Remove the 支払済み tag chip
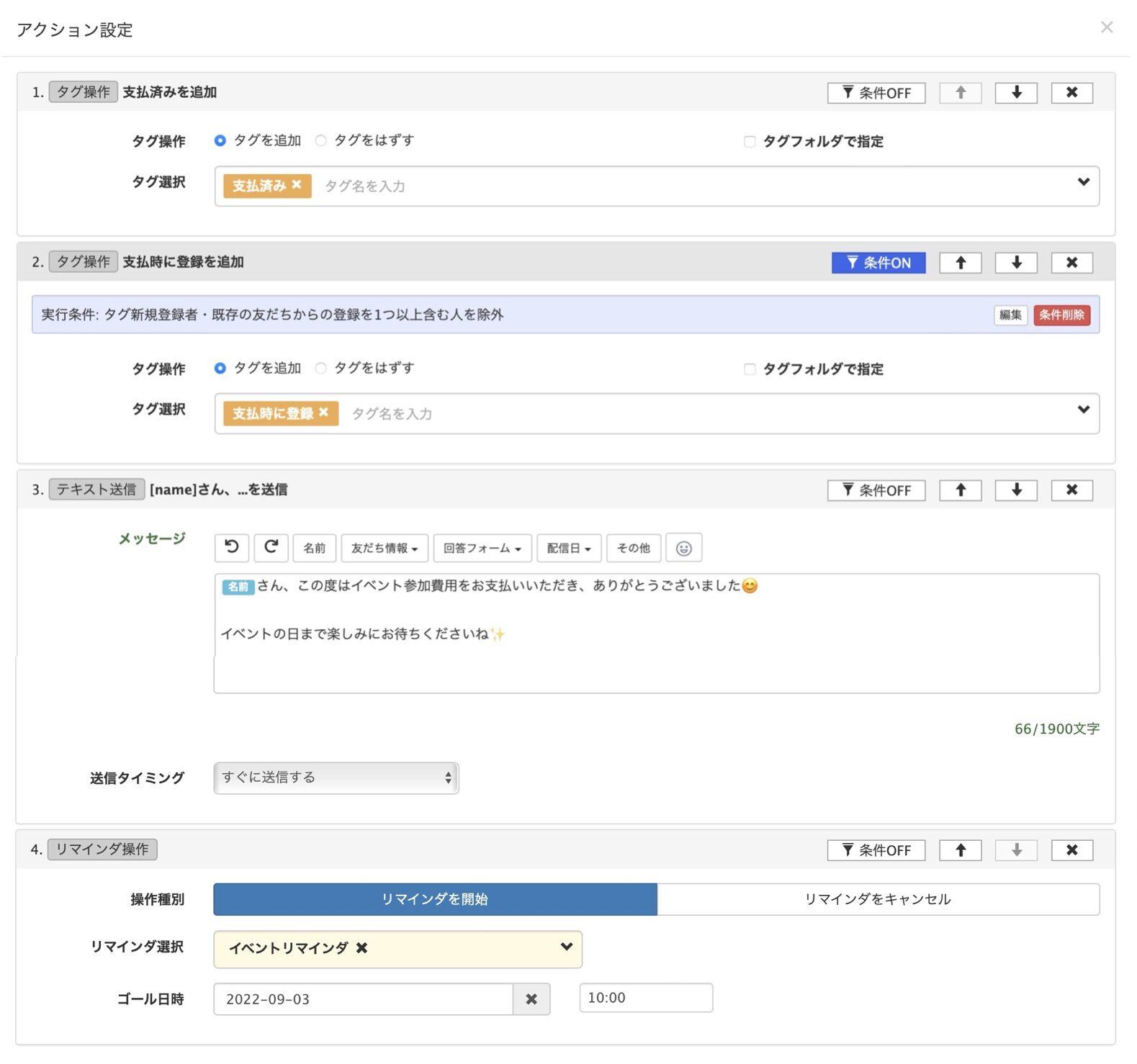Screen dimensions: 1137x1064 point(297,185)
